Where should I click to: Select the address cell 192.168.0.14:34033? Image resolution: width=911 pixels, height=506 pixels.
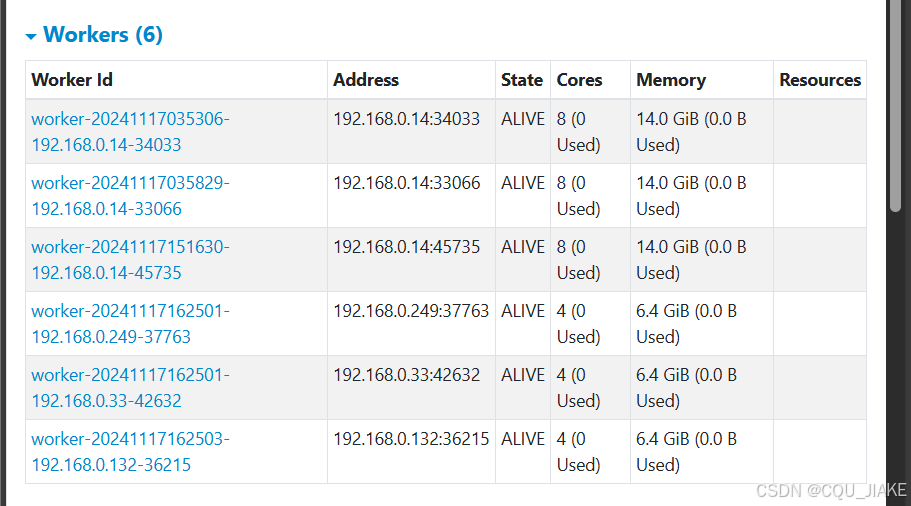pos(406,119)
